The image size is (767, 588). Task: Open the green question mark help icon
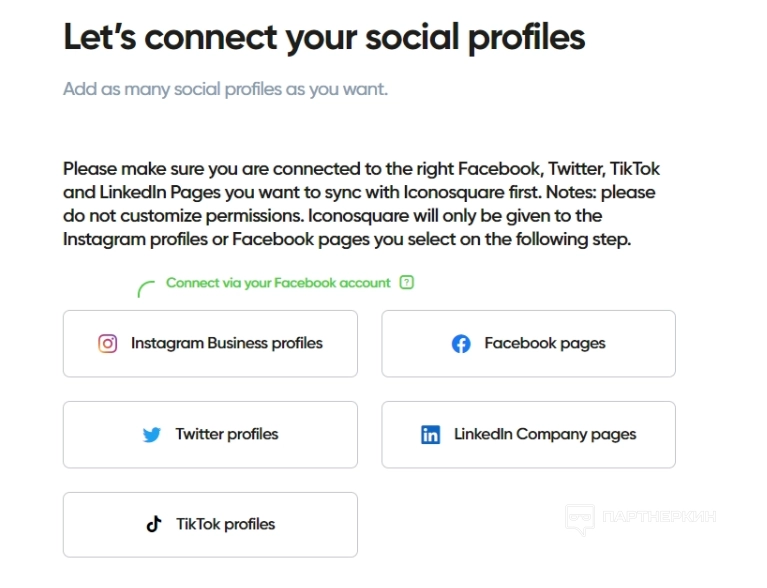click(406, 283)
